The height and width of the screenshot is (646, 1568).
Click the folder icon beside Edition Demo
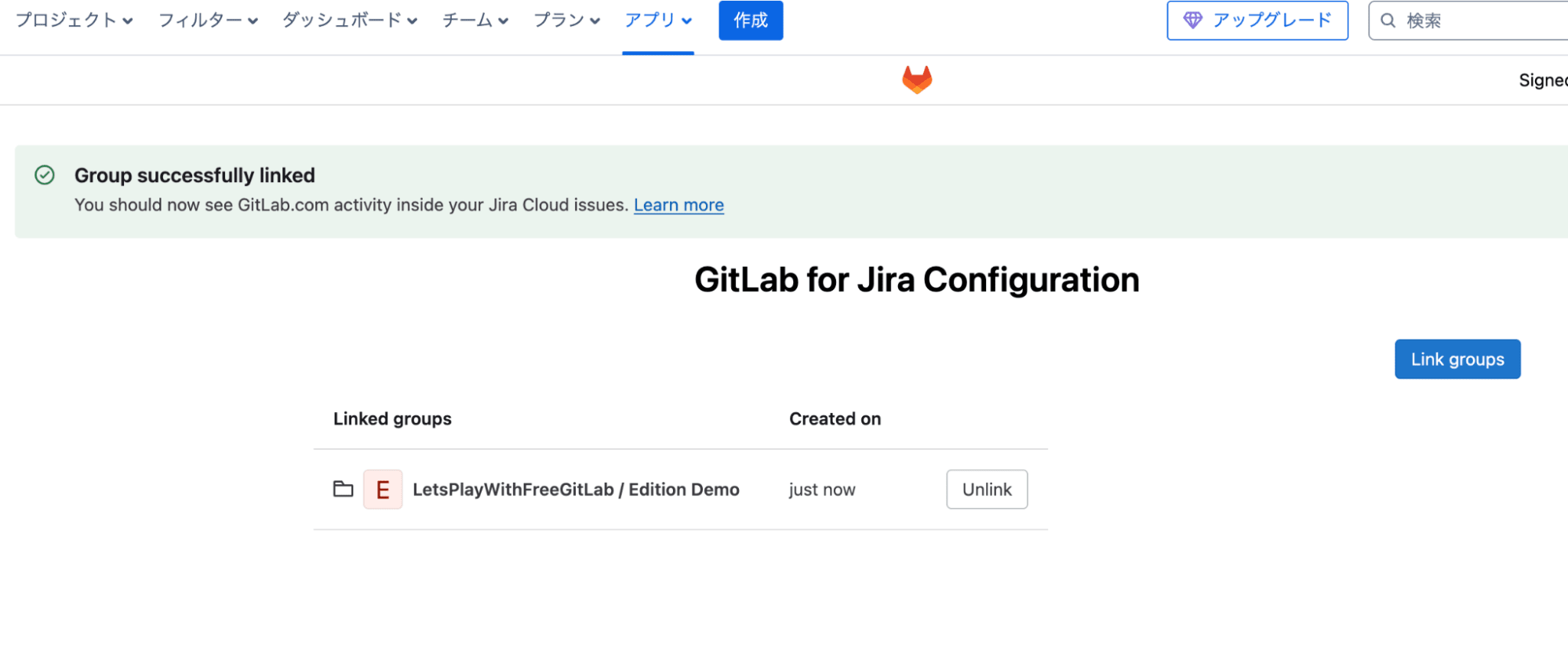[343, 489]
